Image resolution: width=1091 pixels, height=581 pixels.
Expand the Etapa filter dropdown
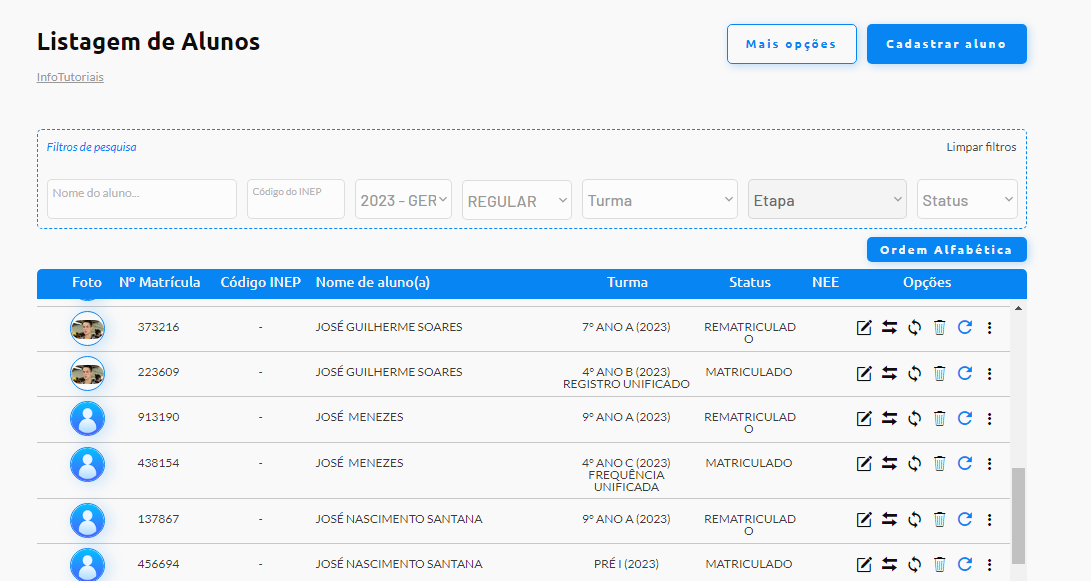point(827,200)
